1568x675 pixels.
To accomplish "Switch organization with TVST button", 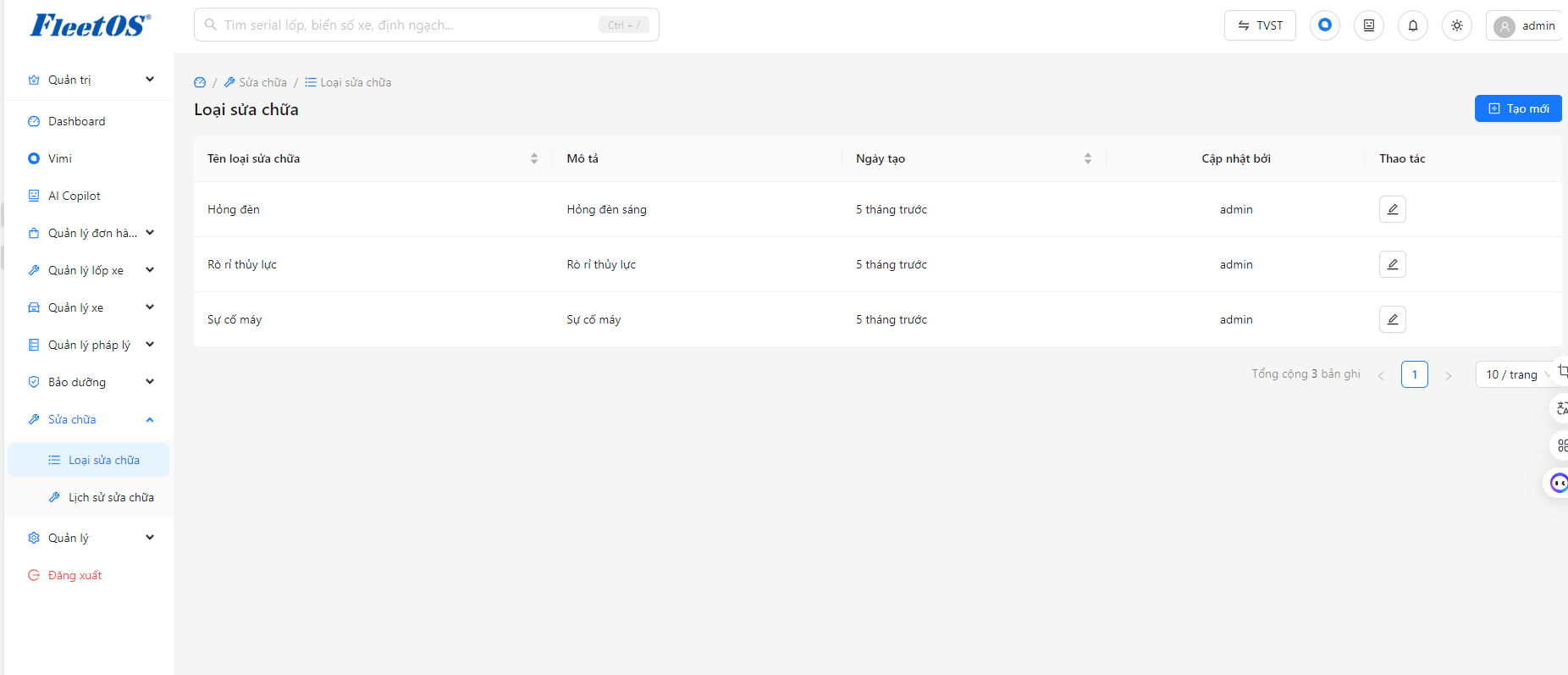I will pyautogui.click(x=1260, y=25).
